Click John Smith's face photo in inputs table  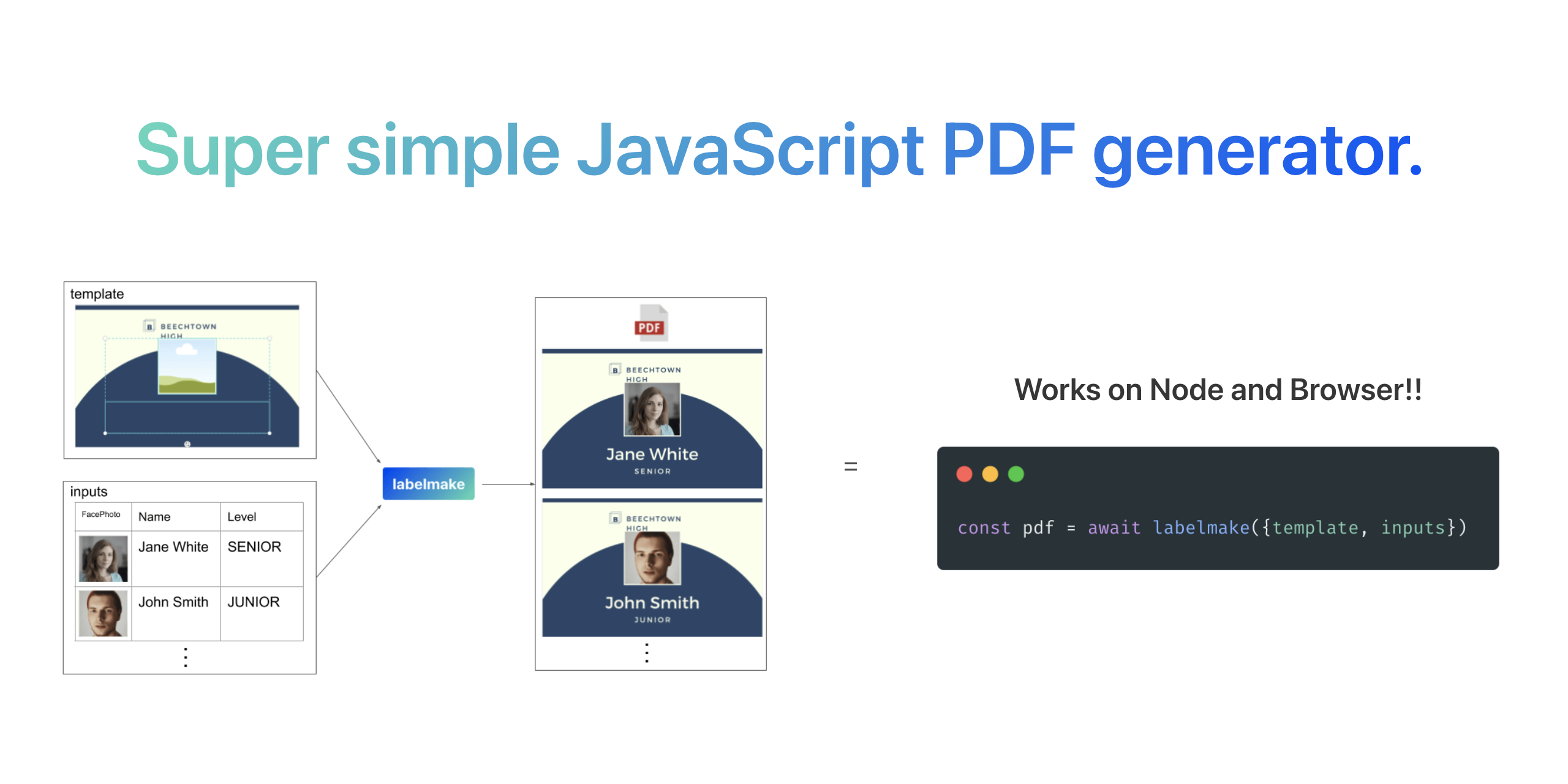[x=104, y=613]
